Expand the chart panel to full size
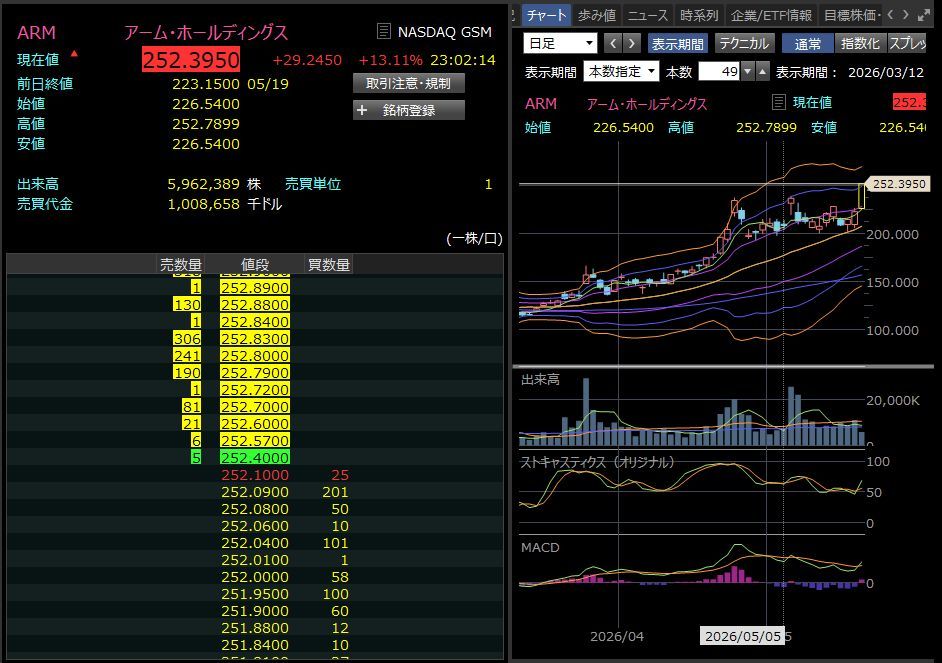This screenshot has height=663, width=942. 924,15
